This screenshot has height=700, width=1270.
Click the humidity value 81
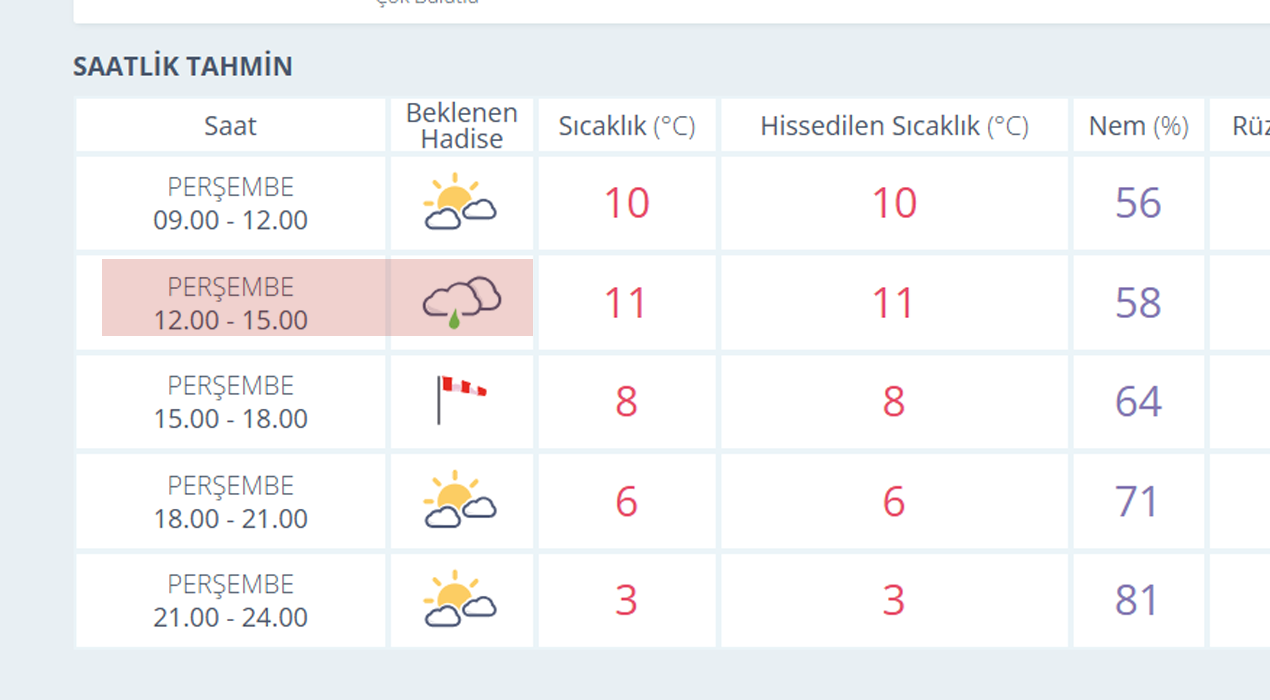tap(1138, 600)
